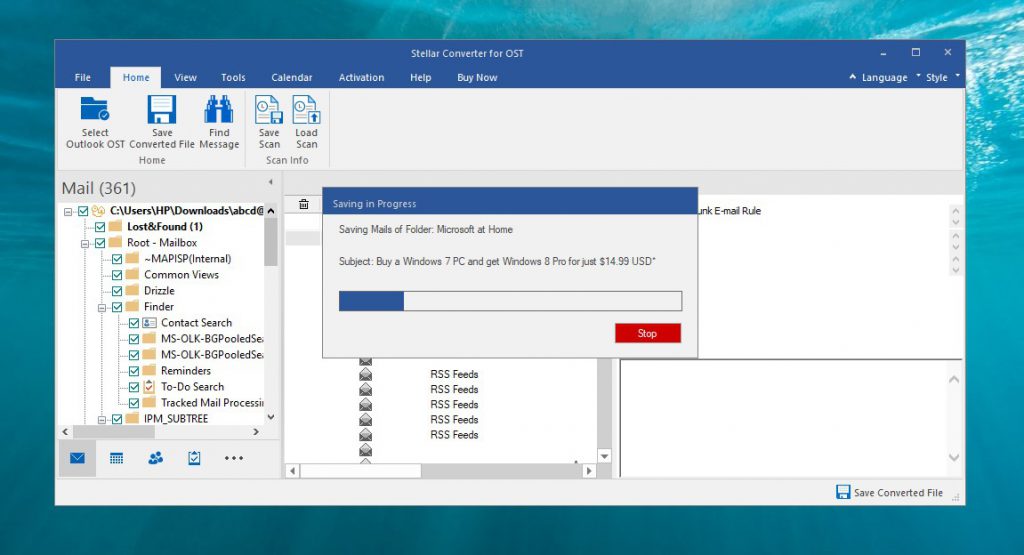The height and width of the screenshot is (555, 1024).
Task: Open more views ellipsis icon
Action: pyautogui.click(x=234, y=458)
